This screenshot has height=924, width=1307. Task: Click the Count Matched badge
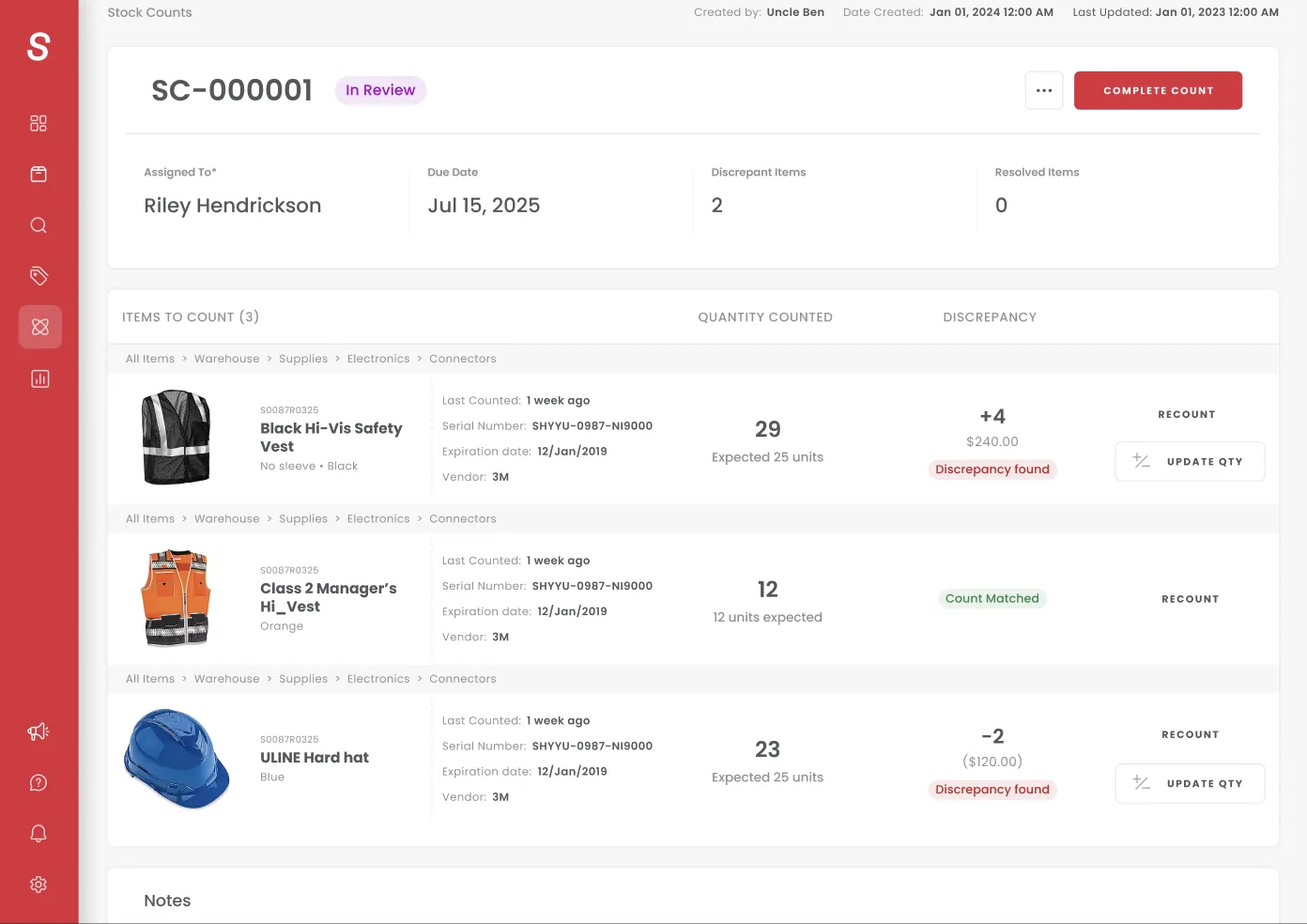pos(992,598)
